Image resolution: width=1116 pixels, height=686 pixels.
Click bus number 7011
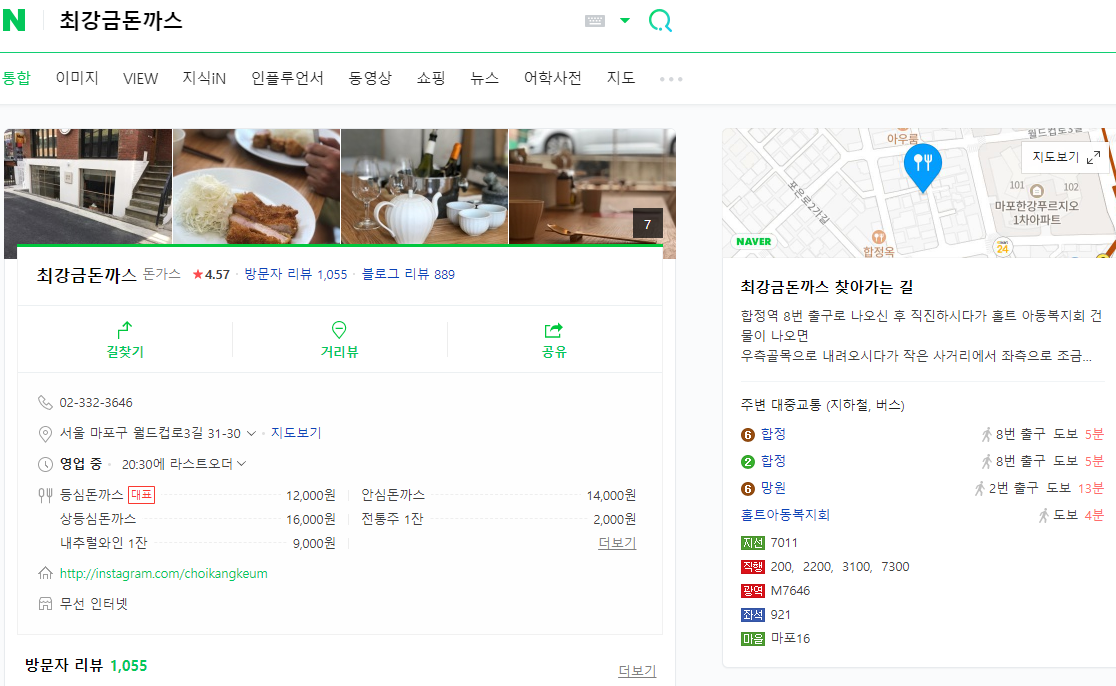coord(784,543)
